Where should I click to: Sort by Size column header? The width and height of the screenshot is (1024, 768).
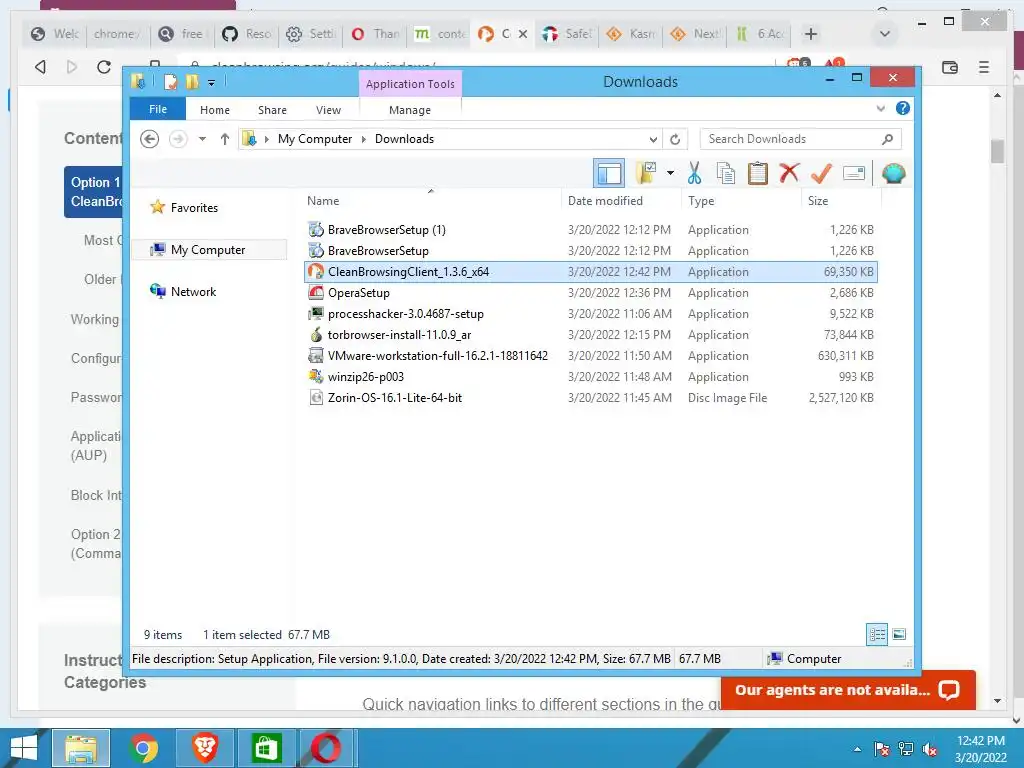click(x=841, y=200)
